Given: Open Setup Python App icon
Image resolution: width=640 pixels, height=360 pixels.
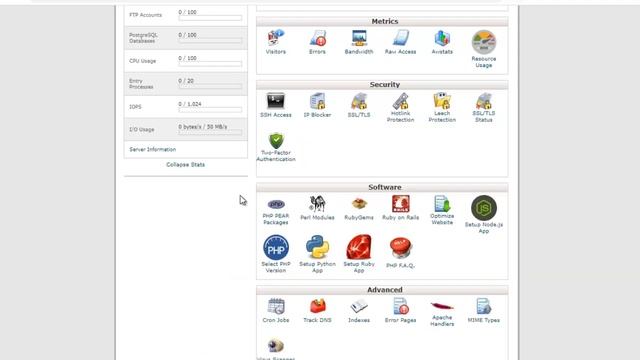Looking at the screenshot, I should point(318,247).
